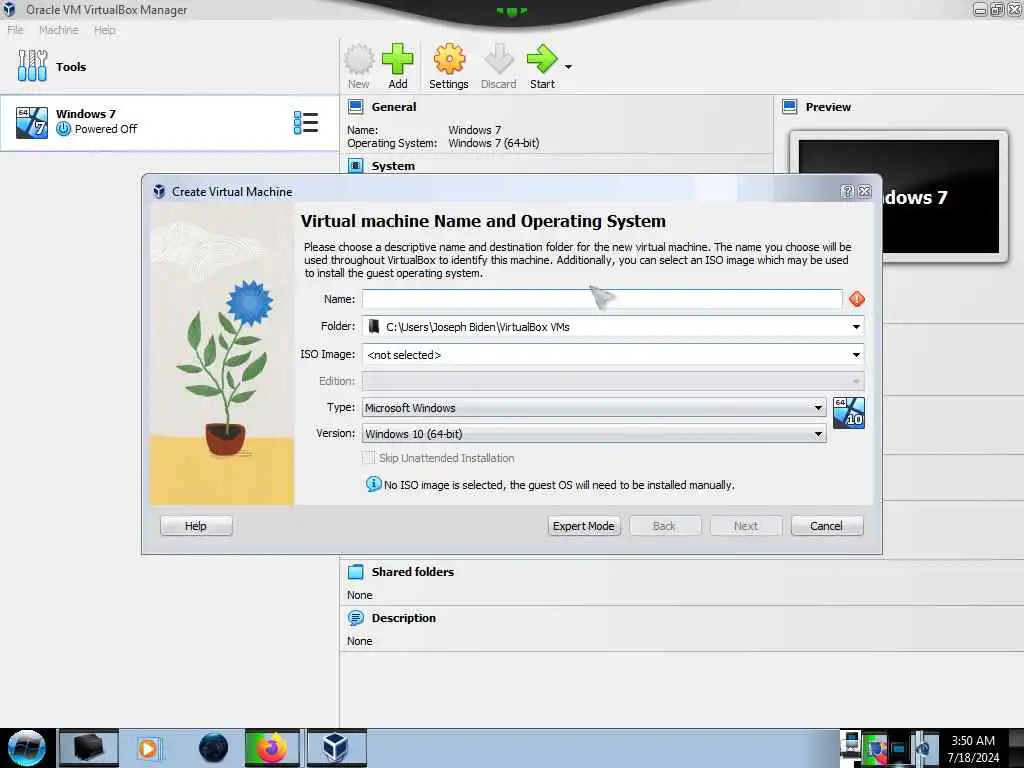Viewport: 1024px width, 768px height.
Task: Open the Help menu in menu bar
Action: (x=104, y=29)
